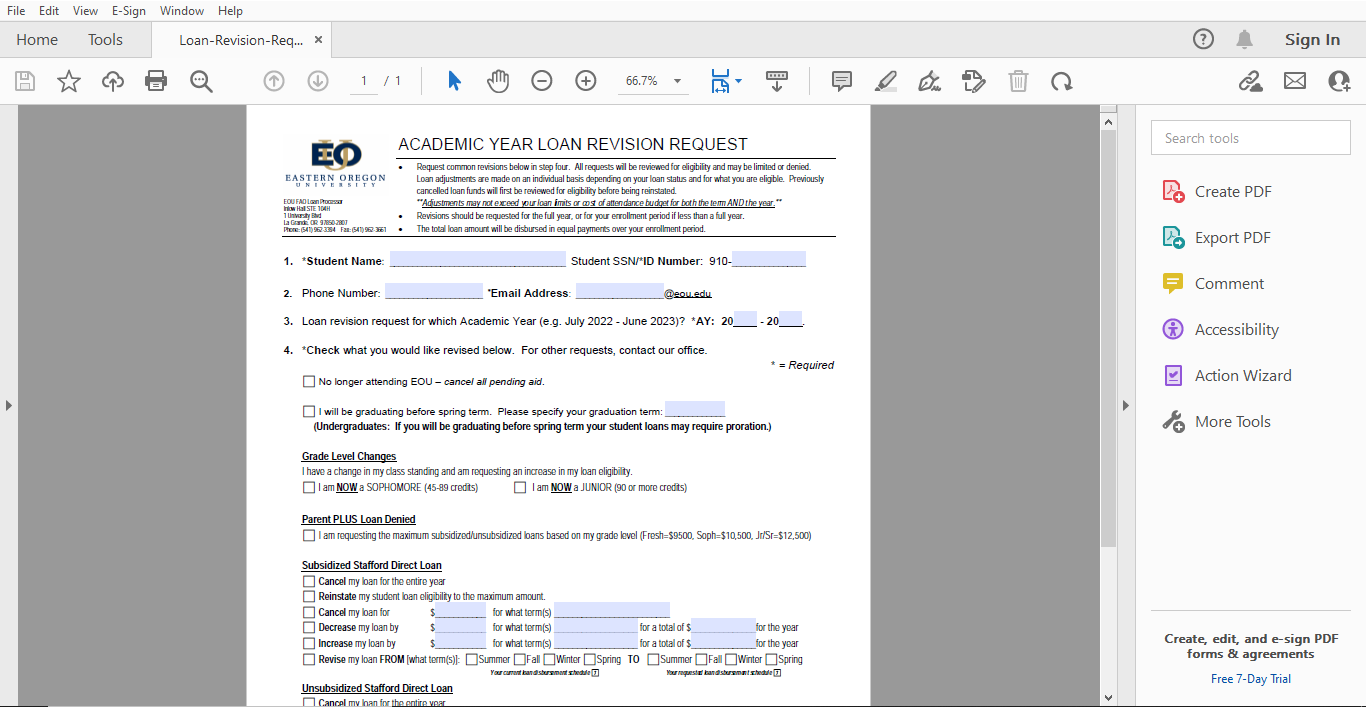Switch to the Tools tab
Screen dimensions: 1366x707
click(105, 39)
